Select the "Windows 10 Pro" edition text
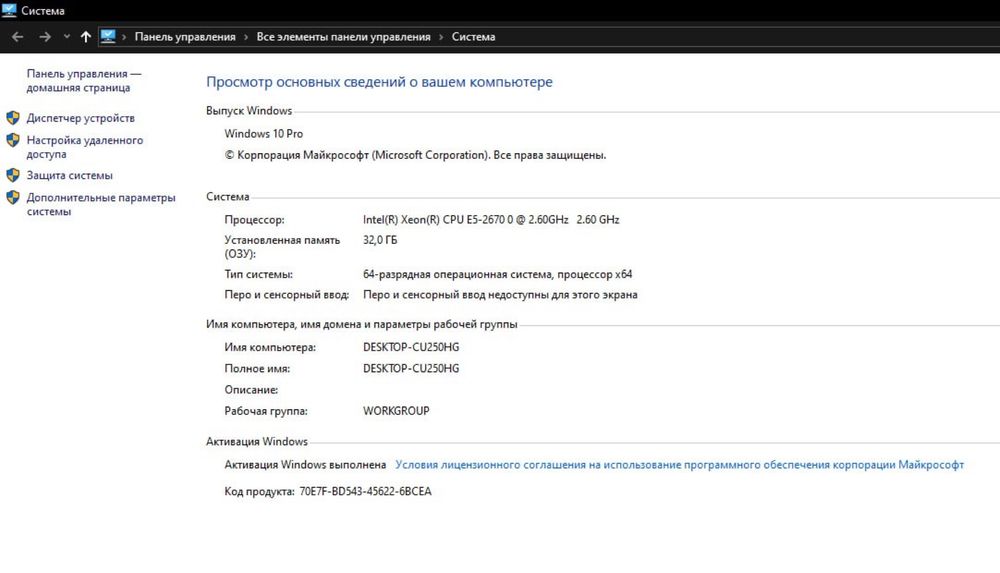This screenshot has width=1000, height=573. coord(263,134)
